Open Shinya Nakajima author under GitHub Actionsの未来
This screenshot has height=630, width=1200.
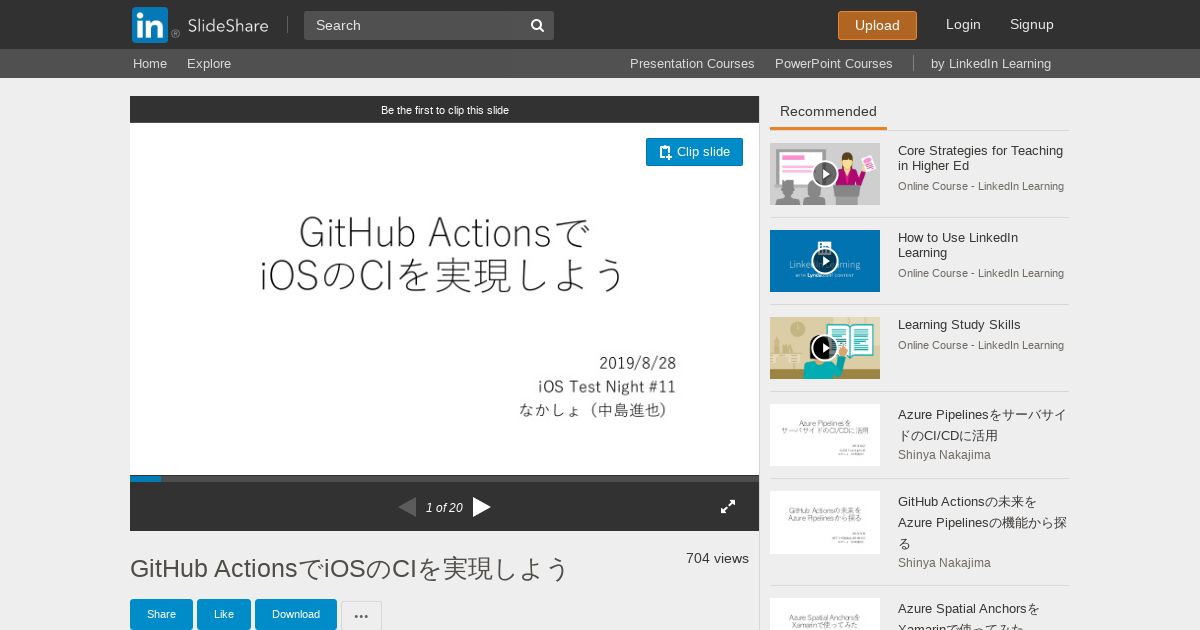[x=944, y=563]
